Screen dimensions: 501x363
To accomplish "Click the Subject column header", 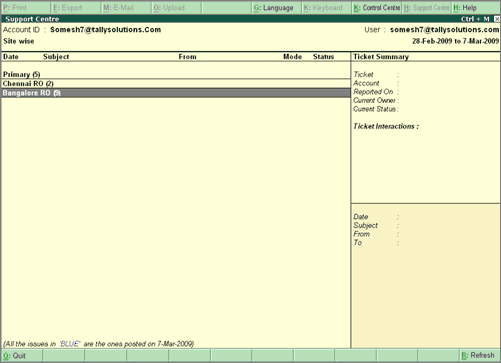I will (56, 57).
